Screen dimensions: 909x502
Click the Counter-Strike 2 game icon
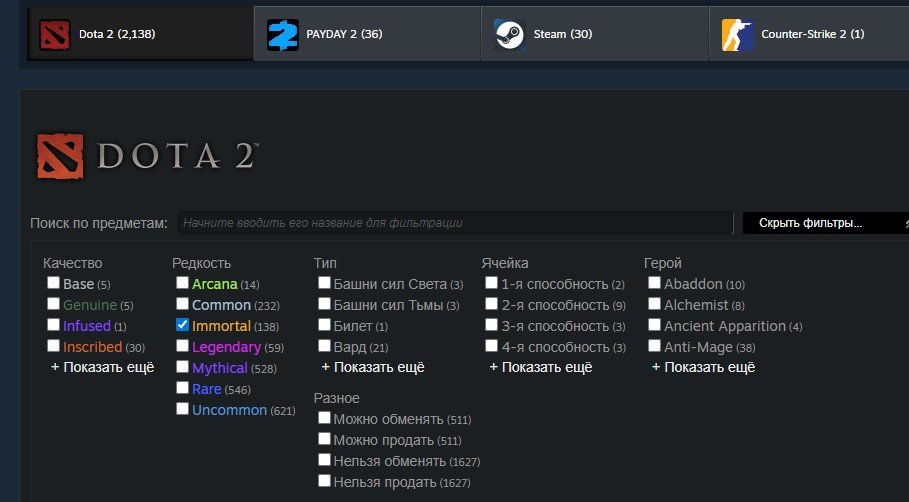click(x=737, y=34)
